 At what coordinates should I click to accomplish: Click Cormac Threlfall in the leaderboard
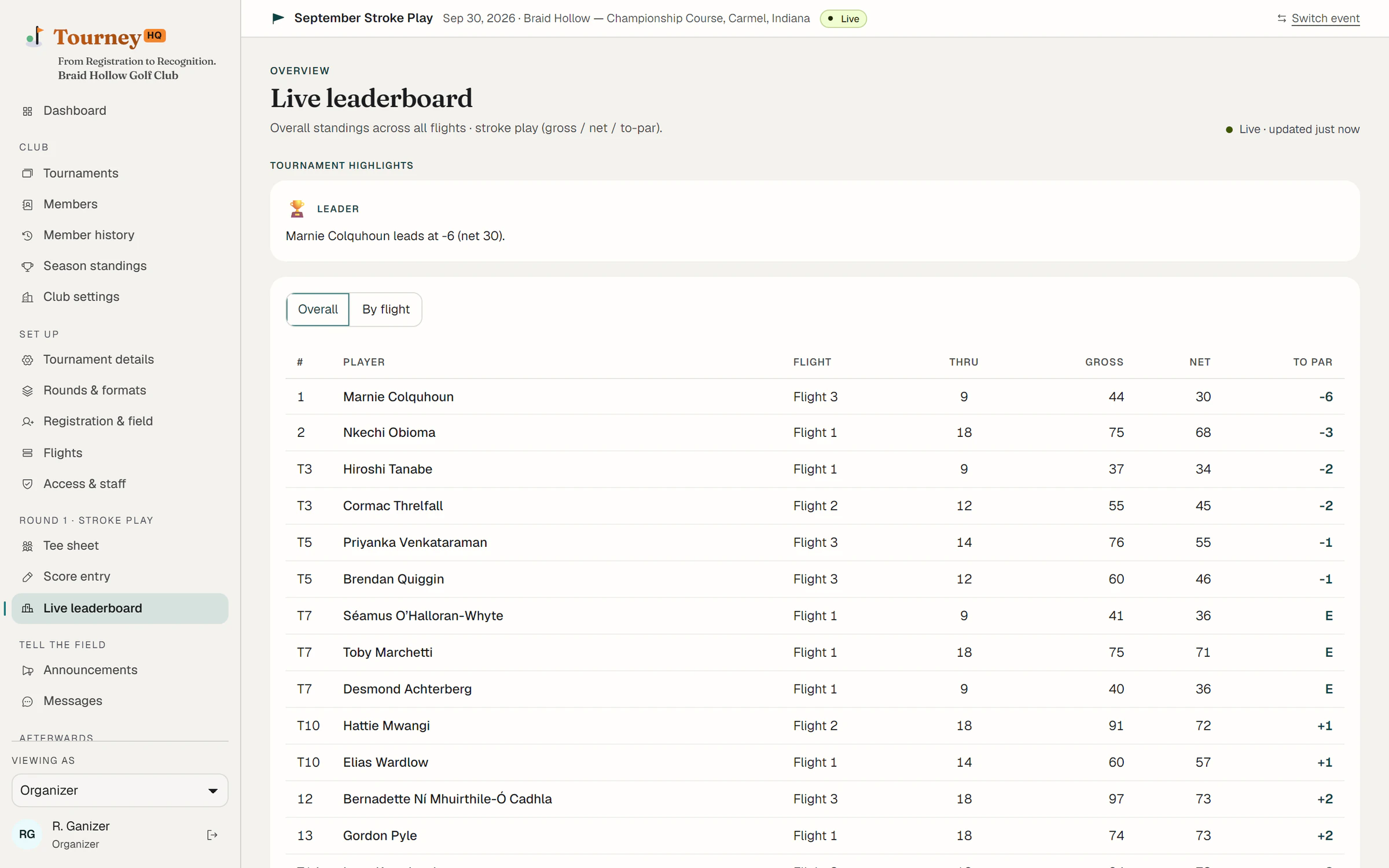(392, 505)
